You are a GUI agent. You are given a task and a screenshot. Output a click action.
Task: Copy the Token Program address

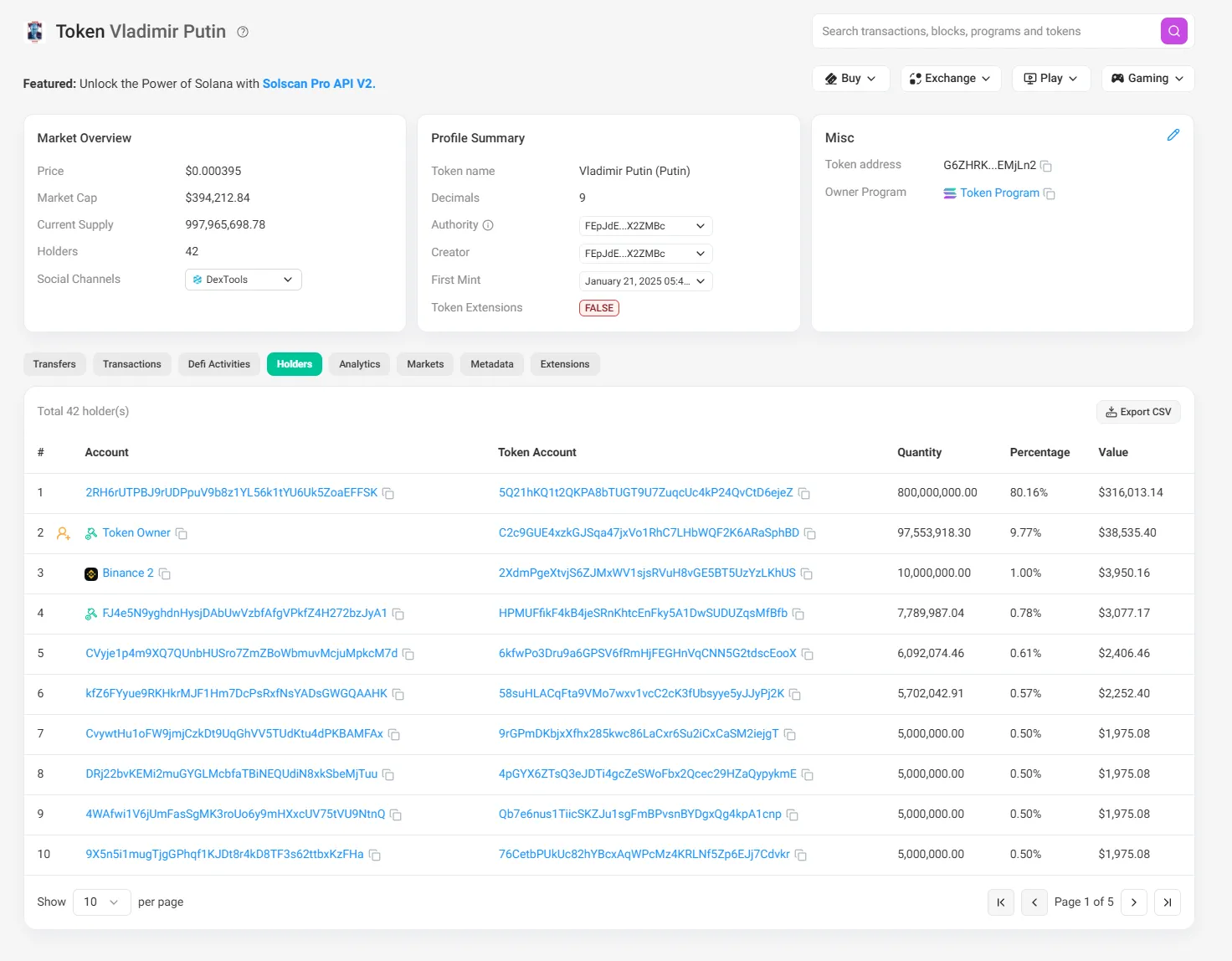tap(1050, 193)
